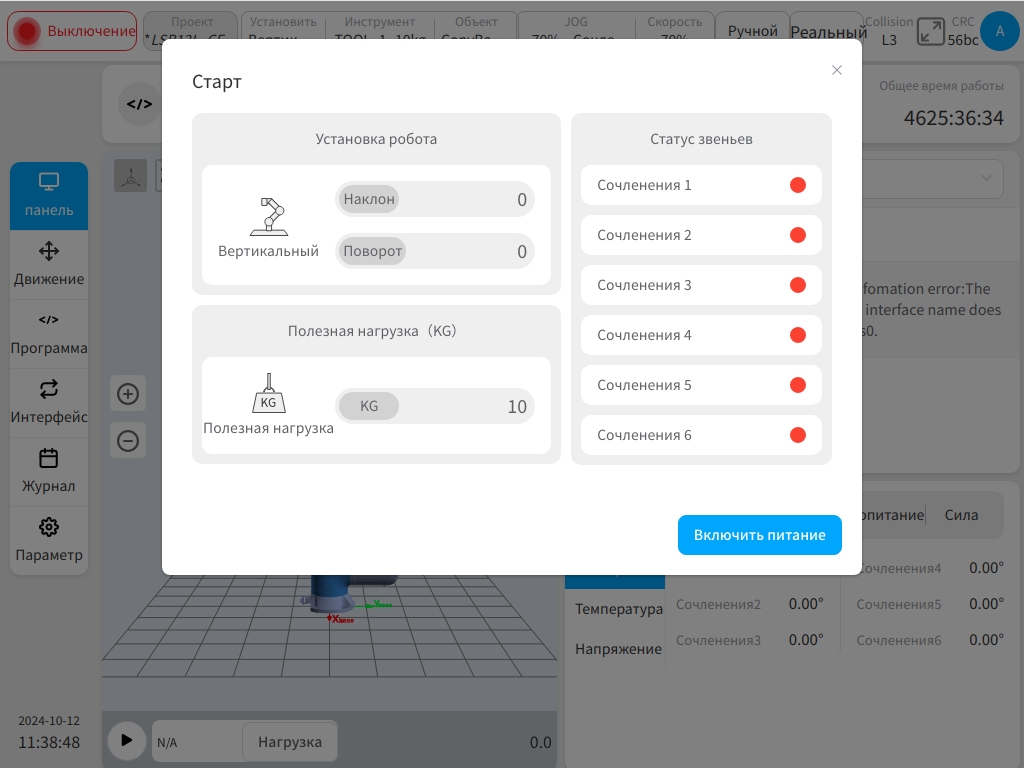The width and height of the screenshot is (1024, 768).
Task: Expand the dropdown chevron at right panel
Action: [986, 178]
